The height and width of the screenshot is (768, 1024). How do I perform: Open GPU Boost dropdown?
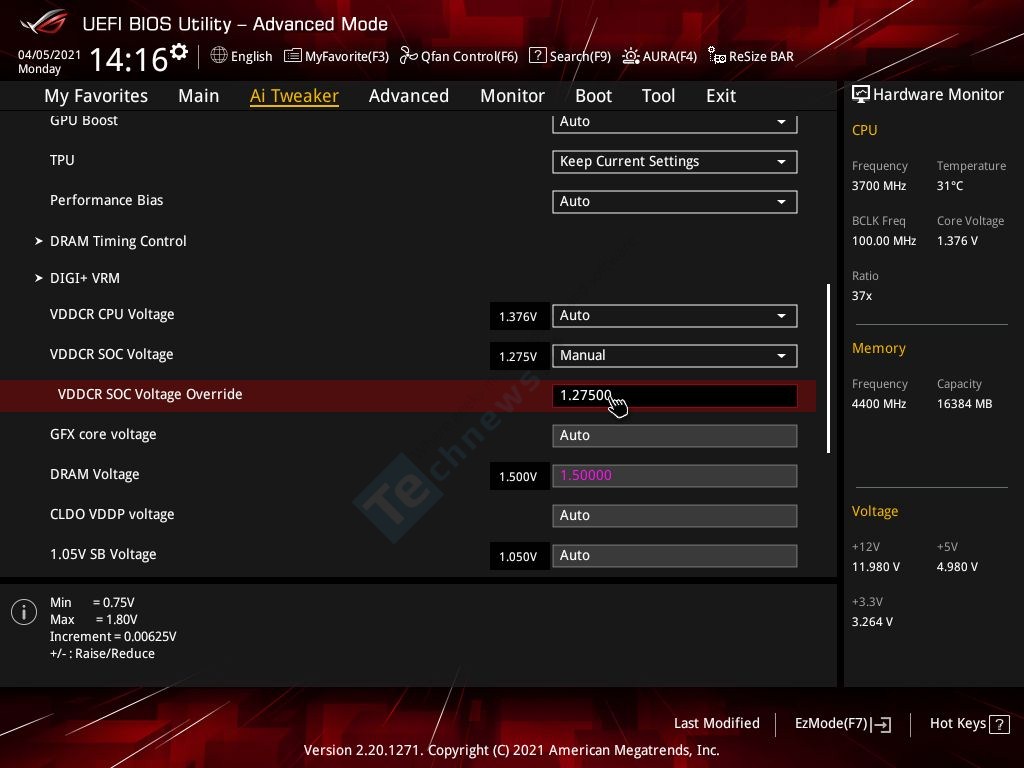[675, 122]
